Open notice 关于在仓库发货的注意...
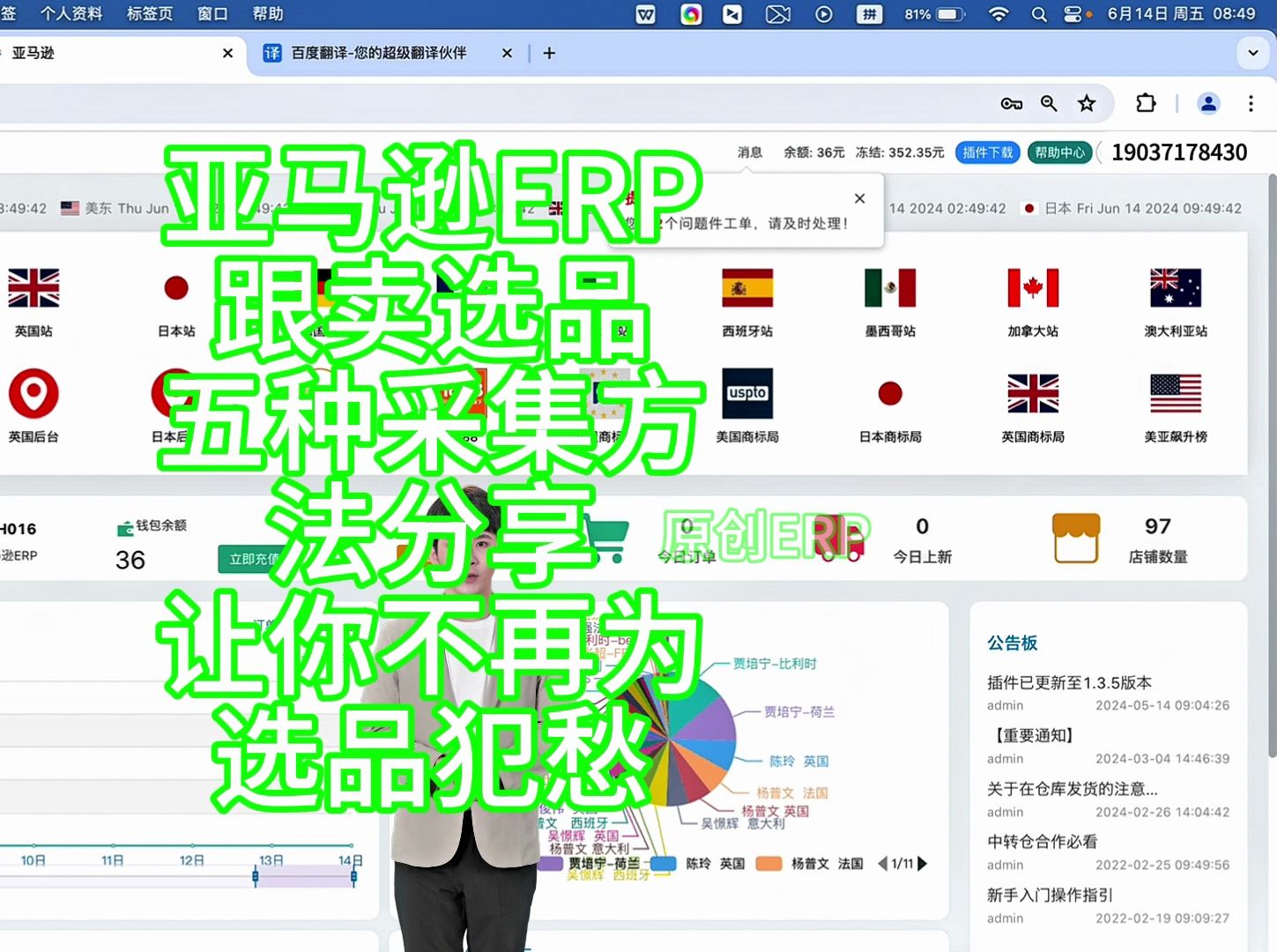The image size is (1277, 952). pos(1072,789)
